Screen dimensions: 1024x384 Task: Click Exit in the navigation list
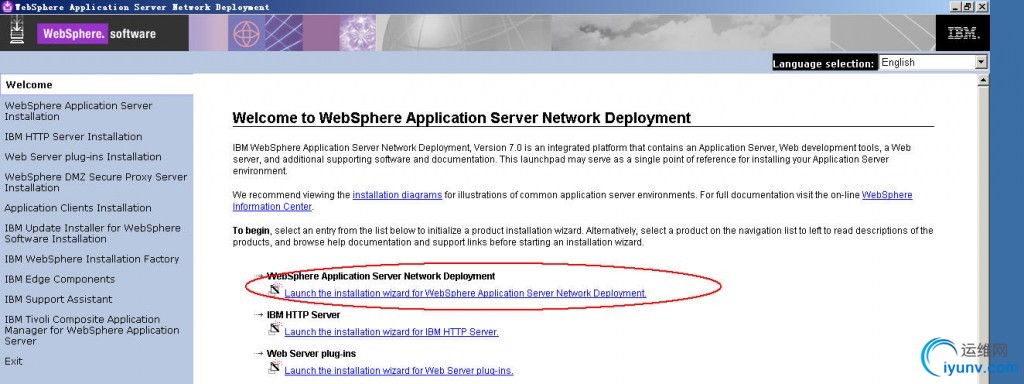pos(13,361)
